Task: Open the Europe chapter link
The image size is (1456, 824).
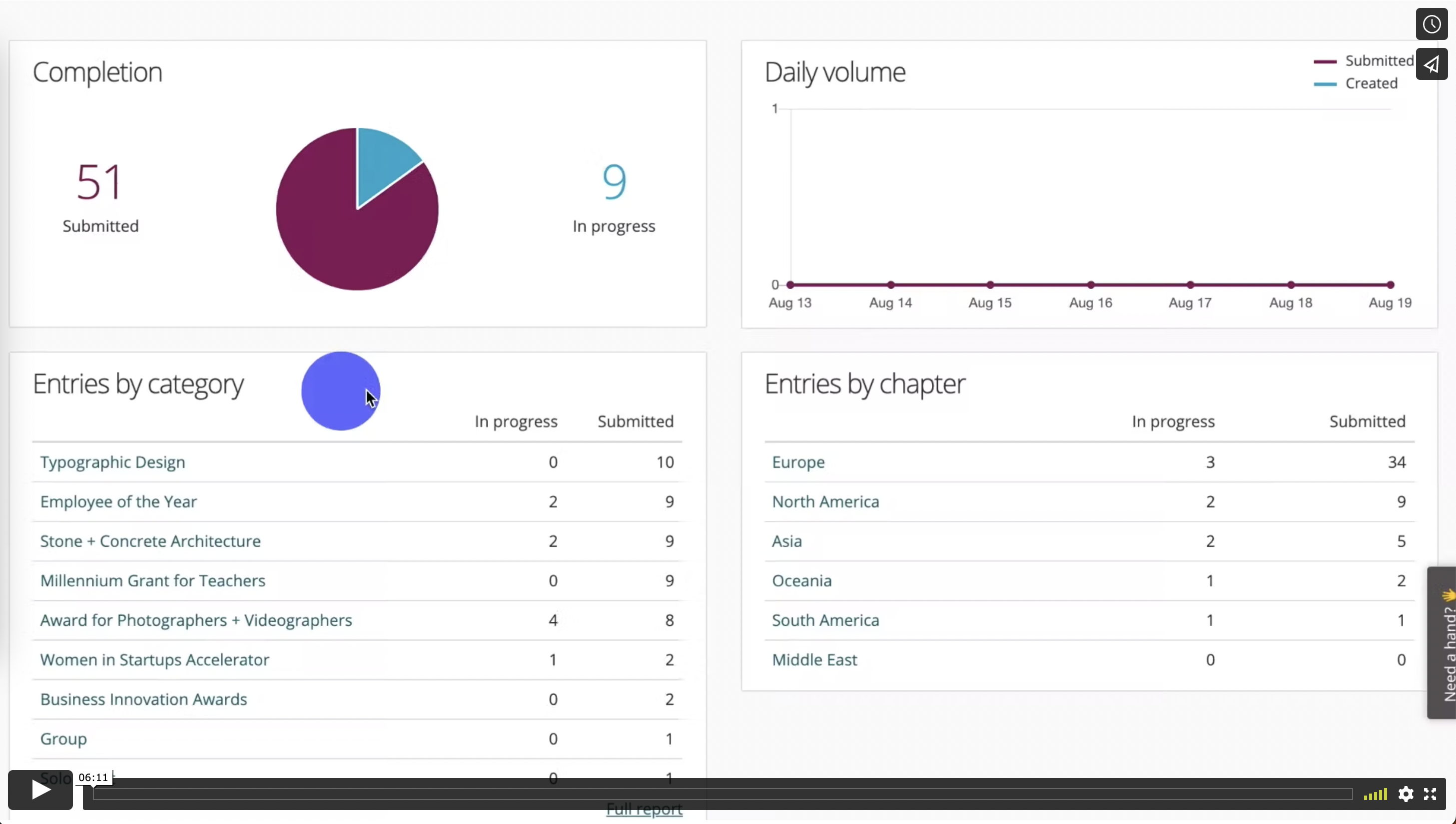Action: click(x=798, y=462)
